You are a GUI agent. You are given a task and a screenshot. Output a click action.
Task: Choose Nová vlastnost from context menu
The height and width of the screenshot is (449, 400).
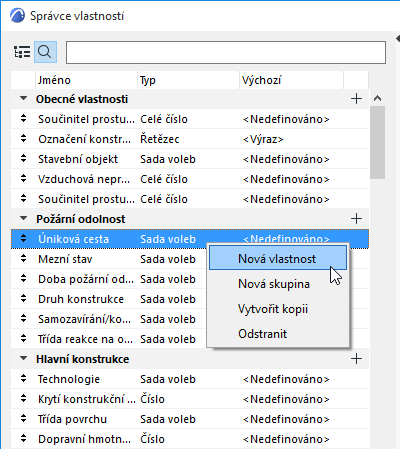click(x=278, y=258)
